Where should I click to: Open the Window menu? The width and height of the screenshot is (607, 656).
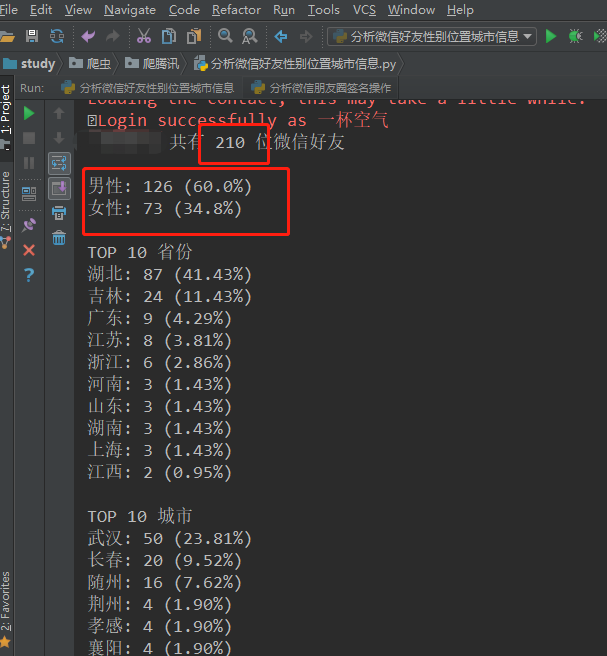411,10
